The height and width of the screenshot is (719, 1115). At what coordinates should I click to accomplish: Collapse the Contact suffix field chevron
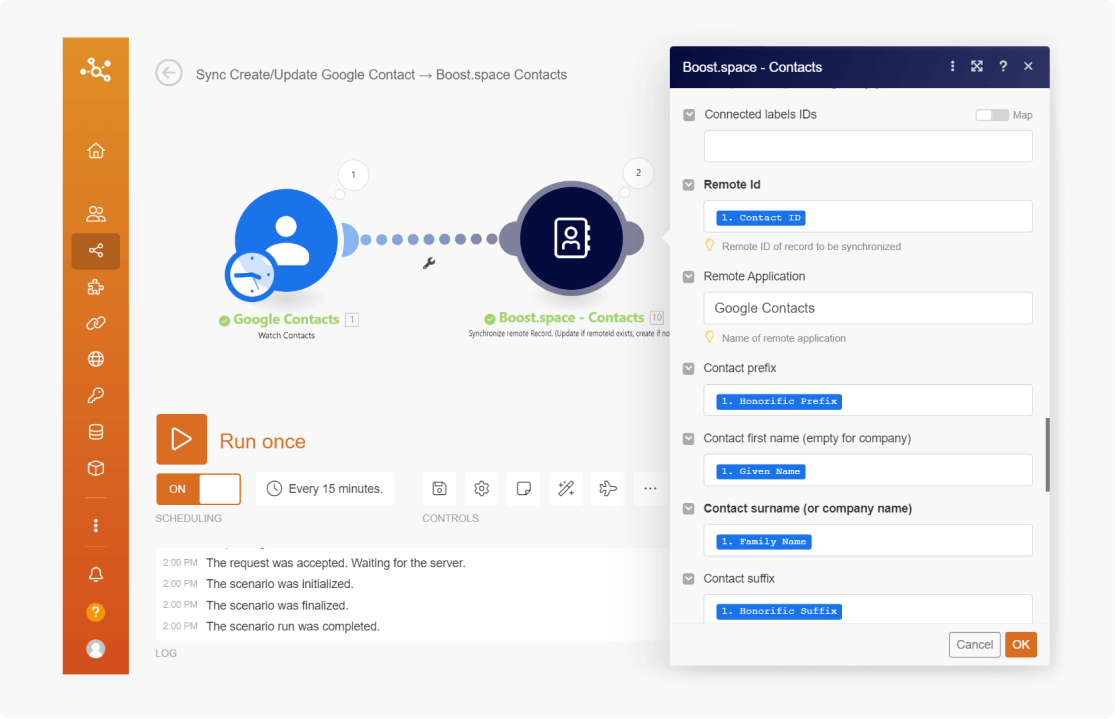pos(689,579)
